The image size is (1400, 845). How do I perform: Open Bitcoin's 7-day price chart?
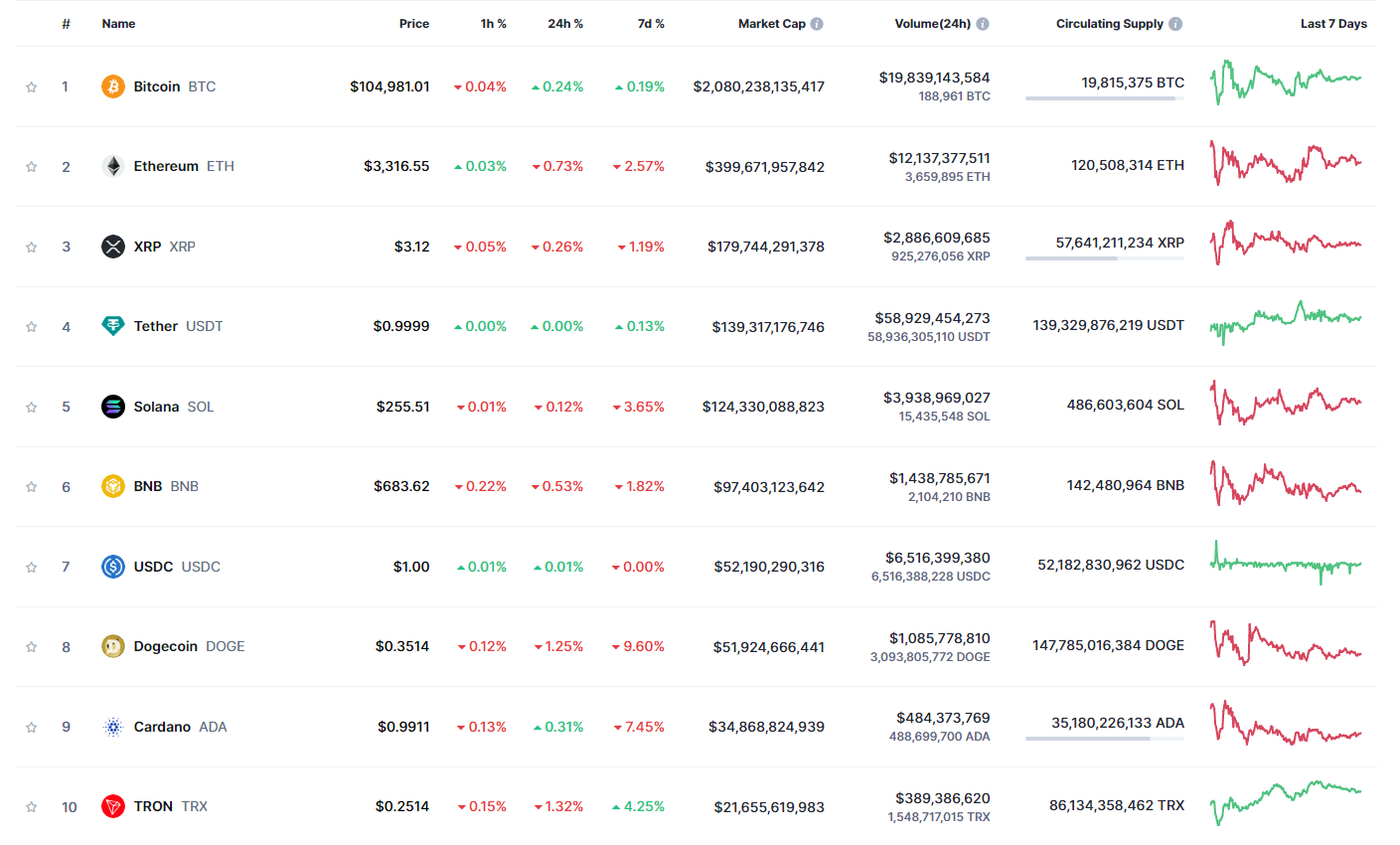point(1286,82)
